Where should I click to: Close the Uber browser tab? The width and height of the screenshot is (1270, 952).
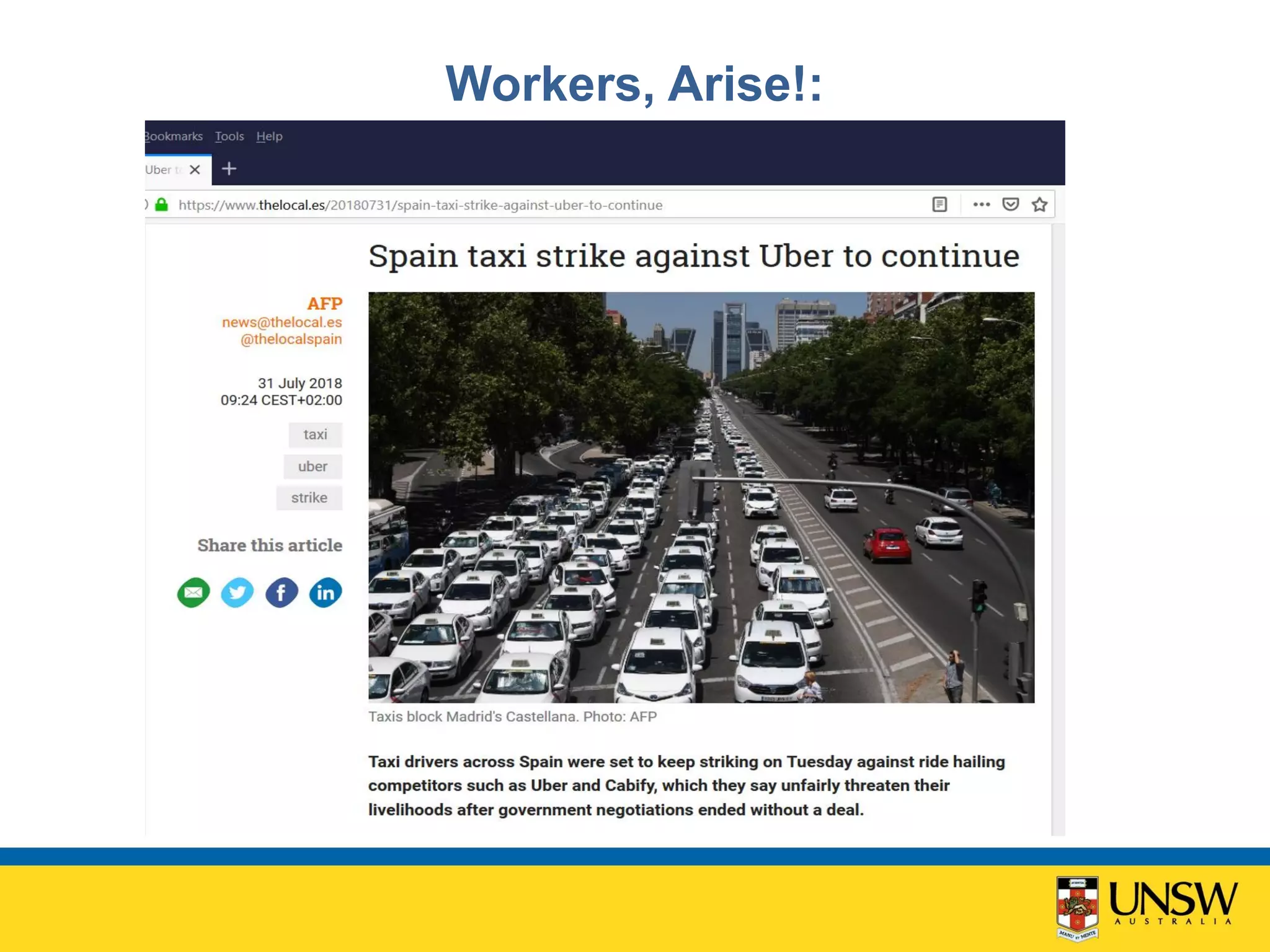coord(195,170)
